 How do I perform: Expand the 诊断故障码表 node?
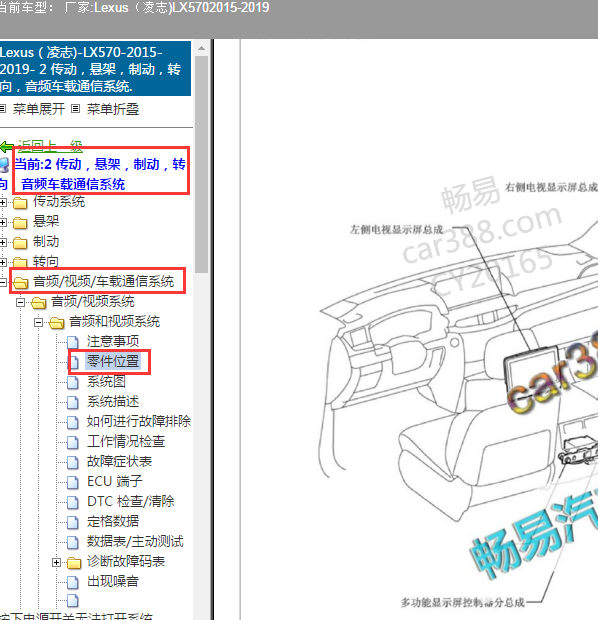point(57,562)
